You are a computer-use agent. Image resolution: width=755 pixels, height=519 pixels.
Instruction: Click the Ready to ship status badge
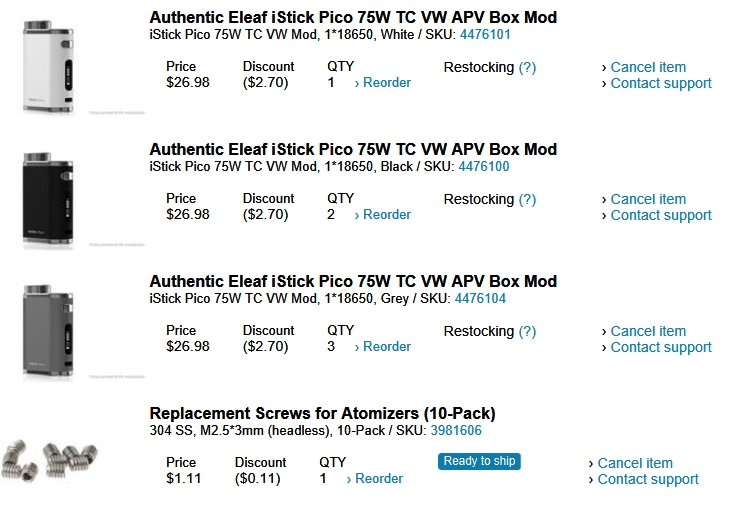click(480, 461)
